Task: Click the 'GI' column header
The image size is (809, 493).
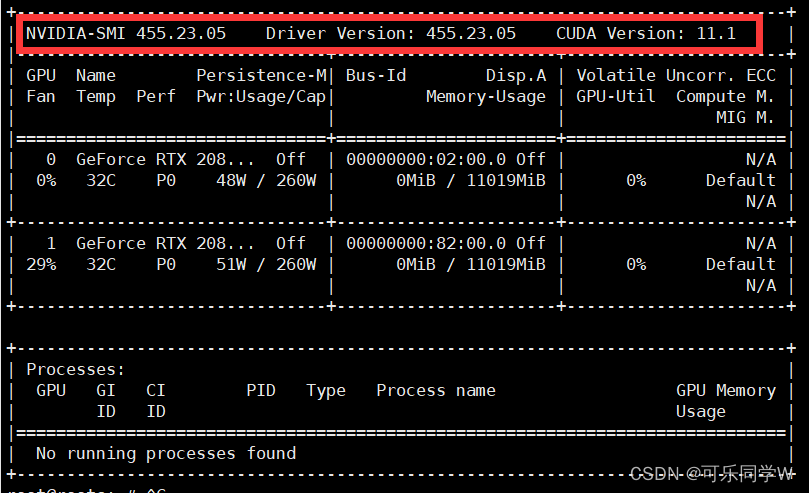Action: pos(106,391)
